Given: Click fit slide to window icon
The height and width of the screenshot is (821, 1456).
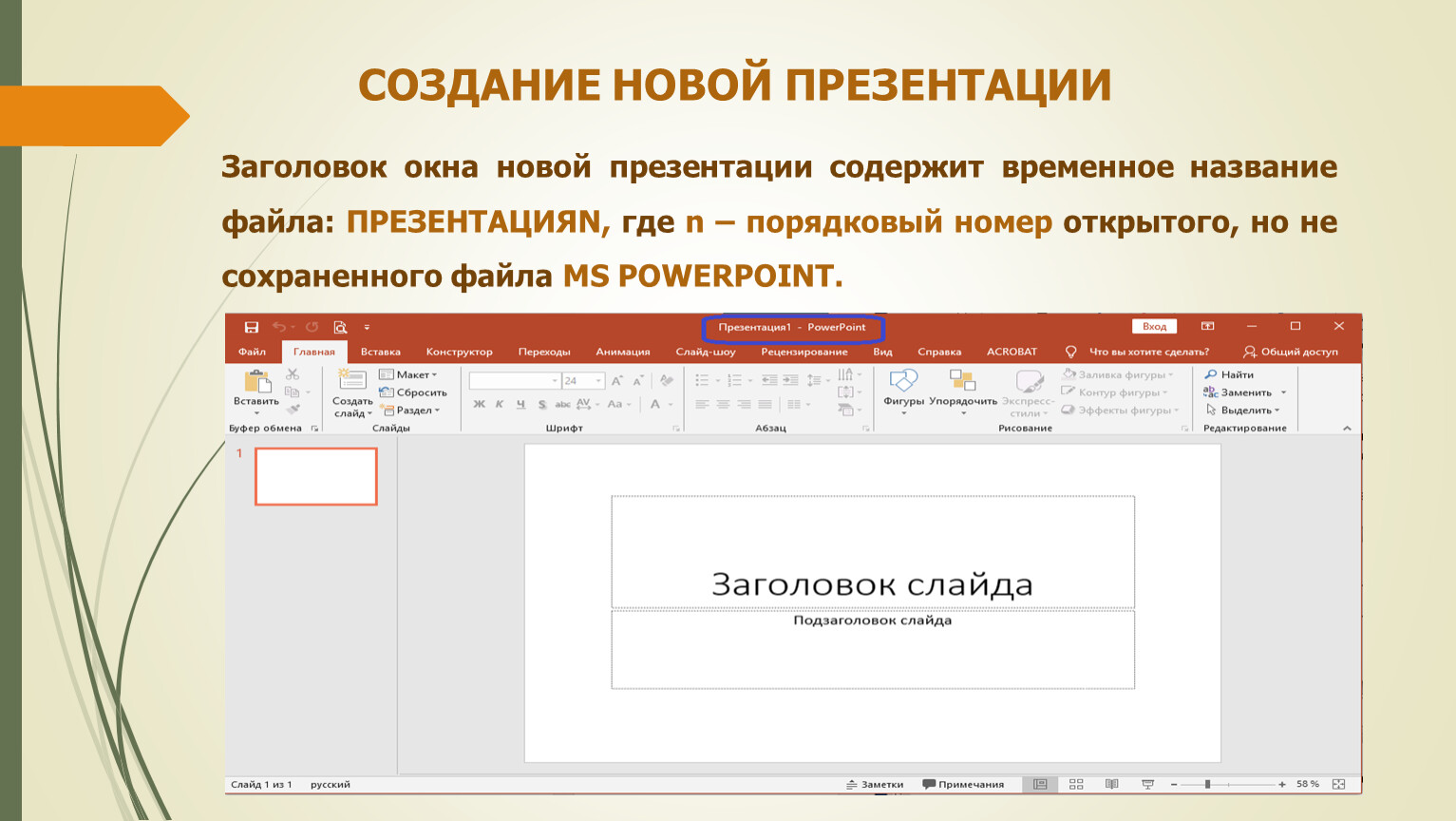Looking at the screenshot, I should 1339,784.
